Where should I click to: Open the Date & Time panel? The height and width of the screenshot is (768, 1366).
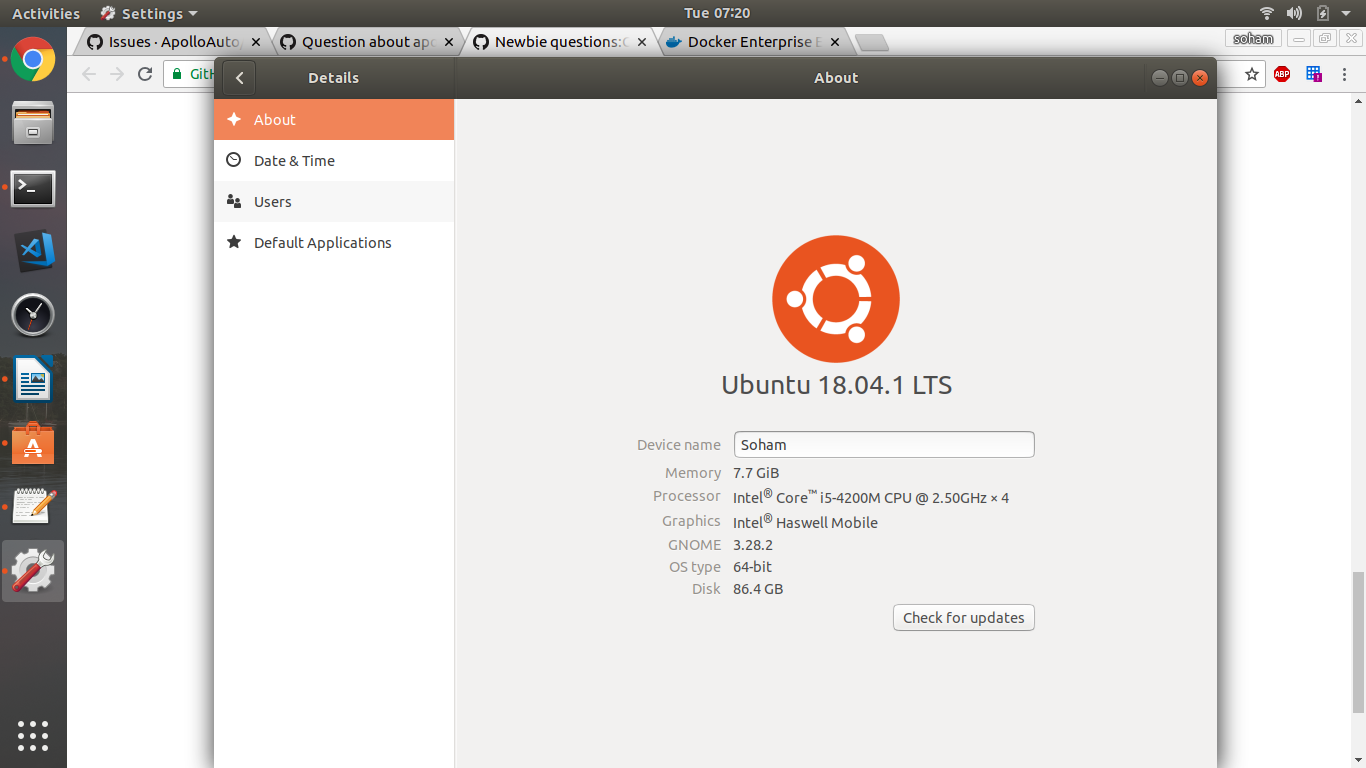[x=334, y=161]
